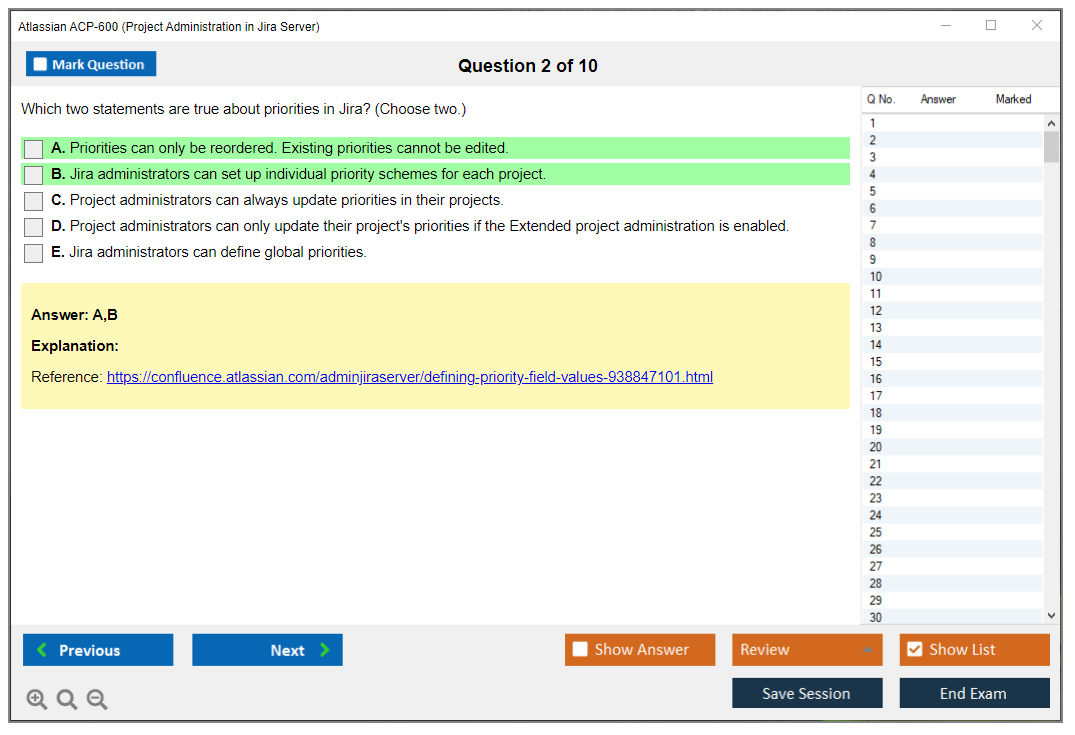The image size is (1075, 735).
Task: Go to the Next question
Action: 267,650
